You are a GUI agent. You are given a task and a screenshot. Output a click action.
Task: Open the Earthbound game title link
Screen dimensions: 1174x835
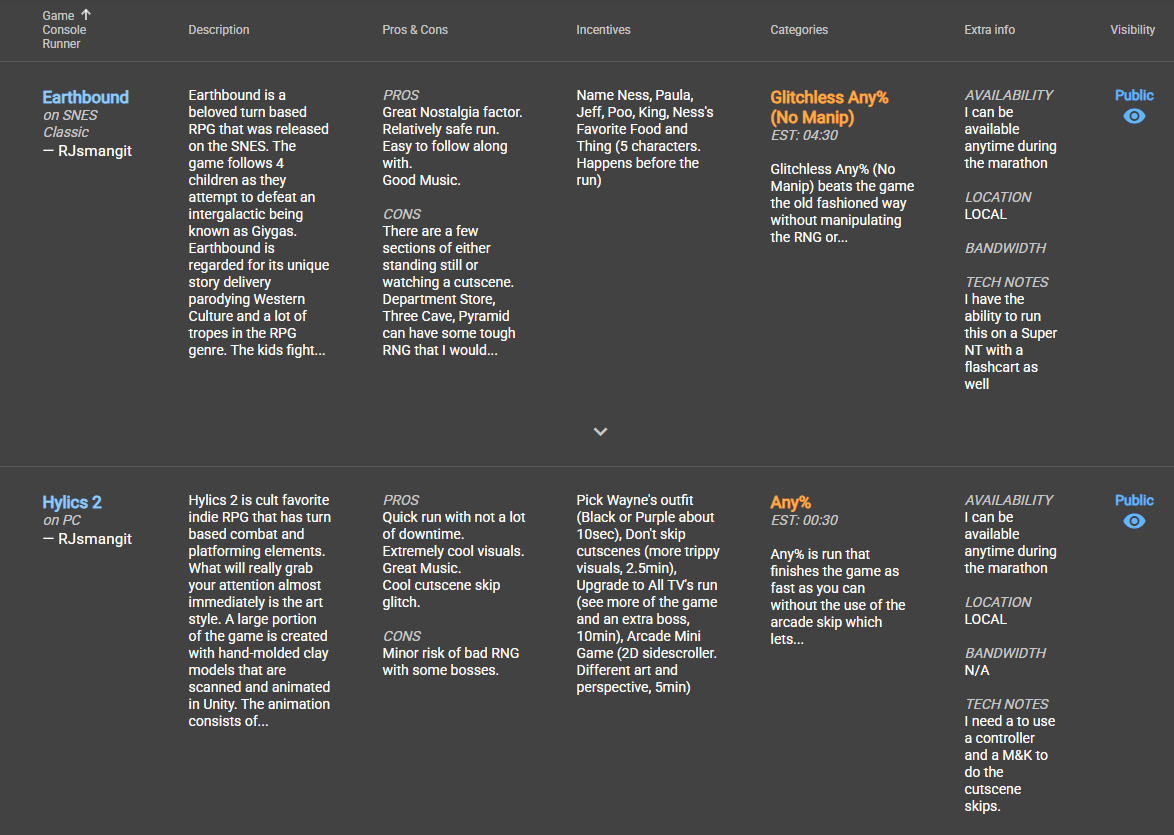coord(85,97)
